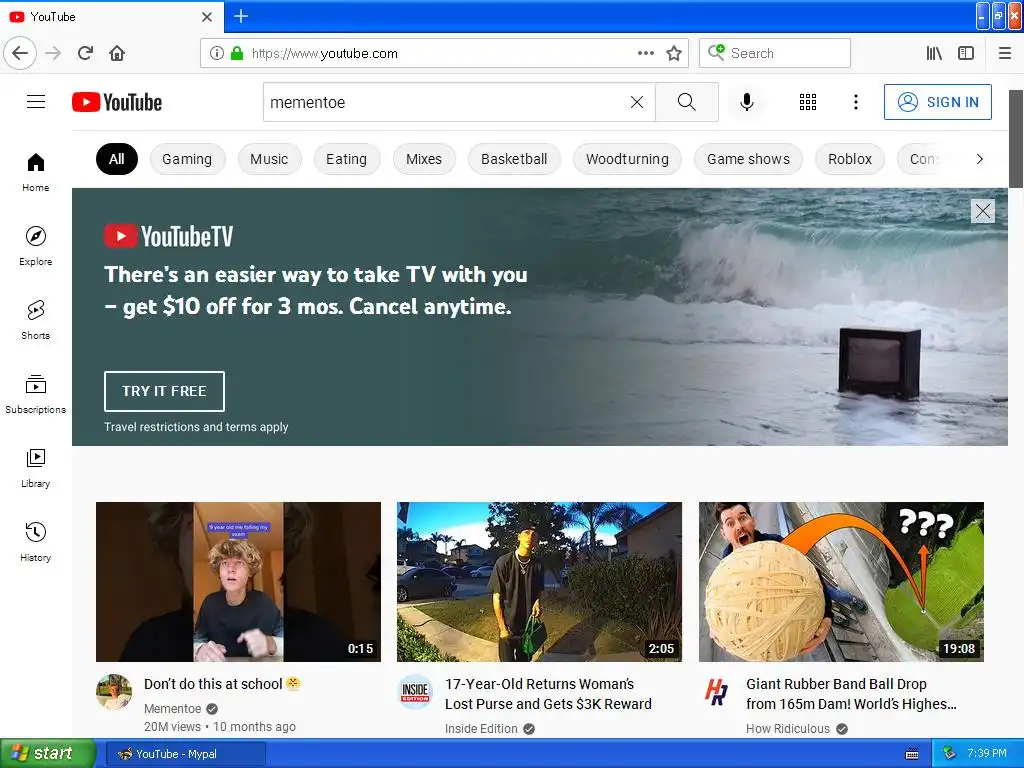The image size is (1024, 768).
Task: Dismiss the YouTube TV banner ad
Action: (983, 211)
